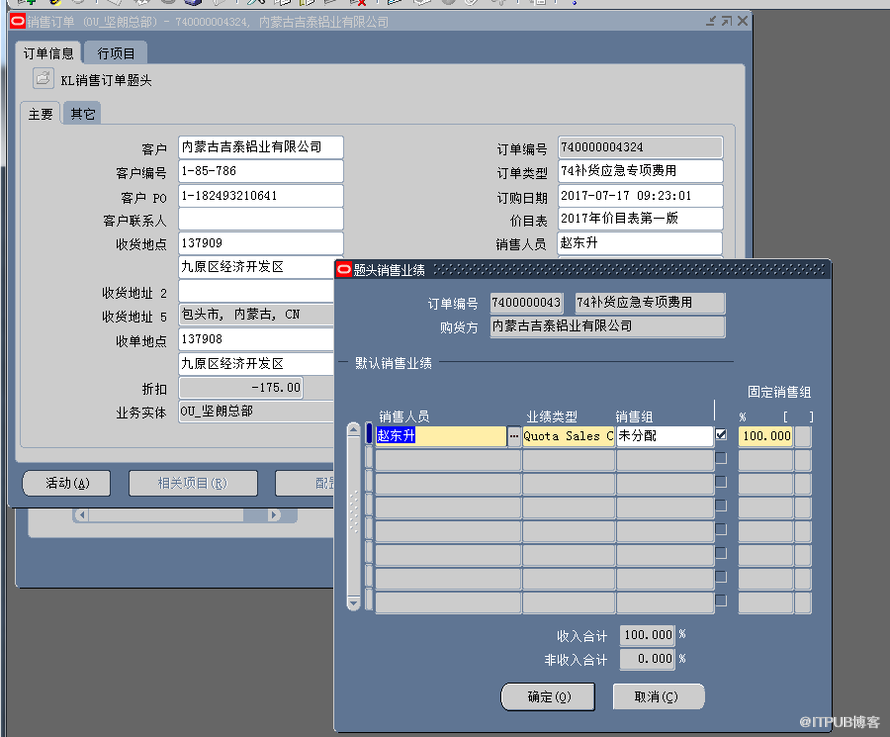Image resolution: width=890 pixels, height=737 pixels.
Task: Open the salesperson list of values ellipsis button
Action: 514,436
